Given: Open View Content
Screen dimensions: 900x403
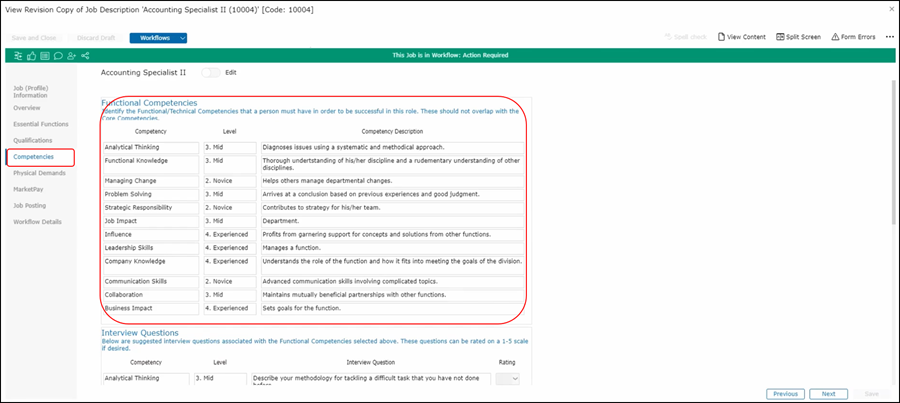Looking at the screenshot, I should pos(741,37).
